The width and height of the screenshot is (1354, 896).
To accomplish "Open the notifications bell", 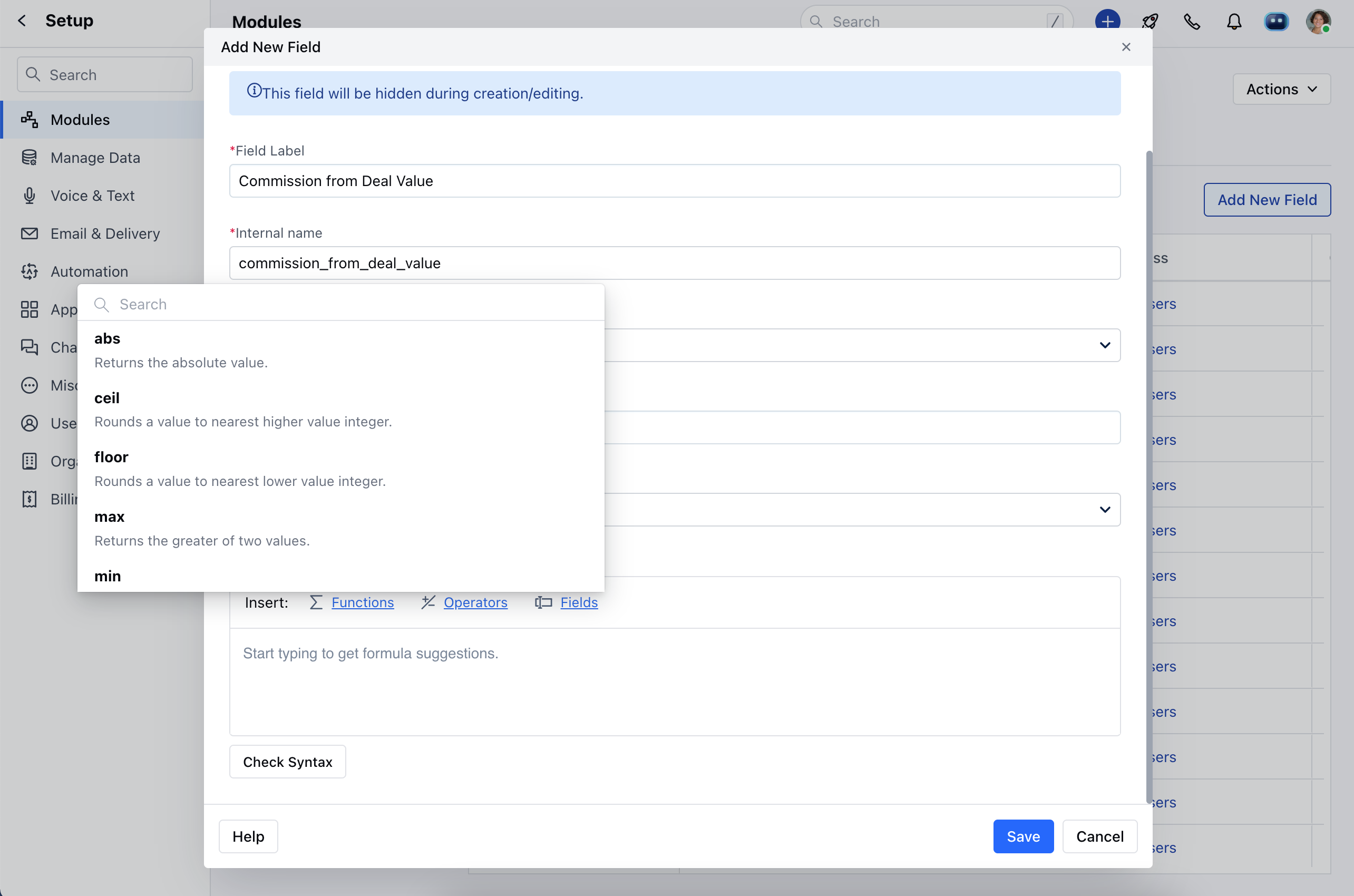I will [x=1233, y=21].
